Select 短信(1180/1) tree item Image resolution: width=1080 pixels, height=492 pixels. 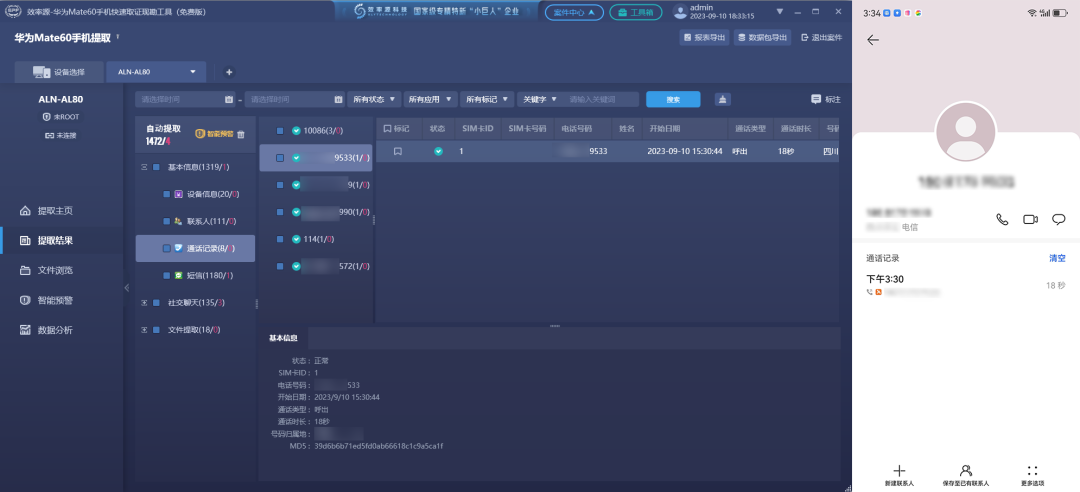click(196, 276)
